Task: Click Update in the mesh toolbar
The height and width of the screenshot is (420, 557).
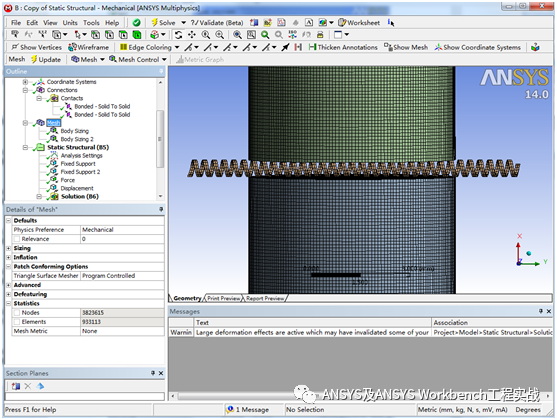Action: tap(46, 60)
